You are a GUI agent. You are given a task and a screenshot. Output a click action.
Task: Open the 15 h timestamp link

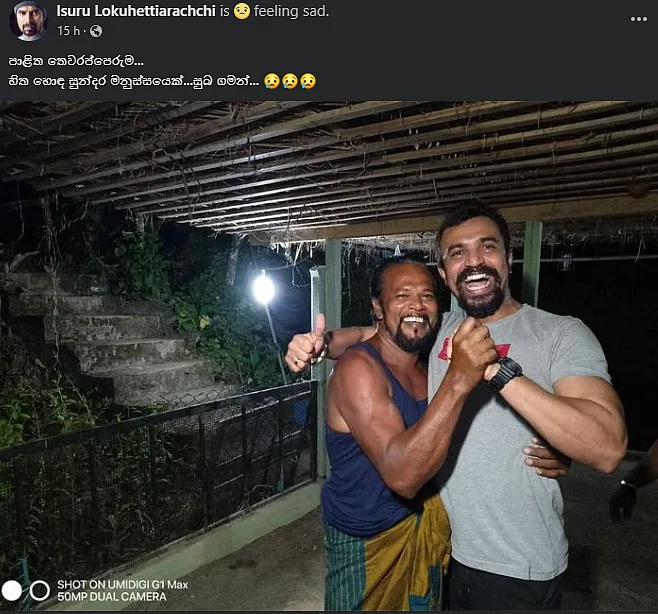(x=68, y=31)
